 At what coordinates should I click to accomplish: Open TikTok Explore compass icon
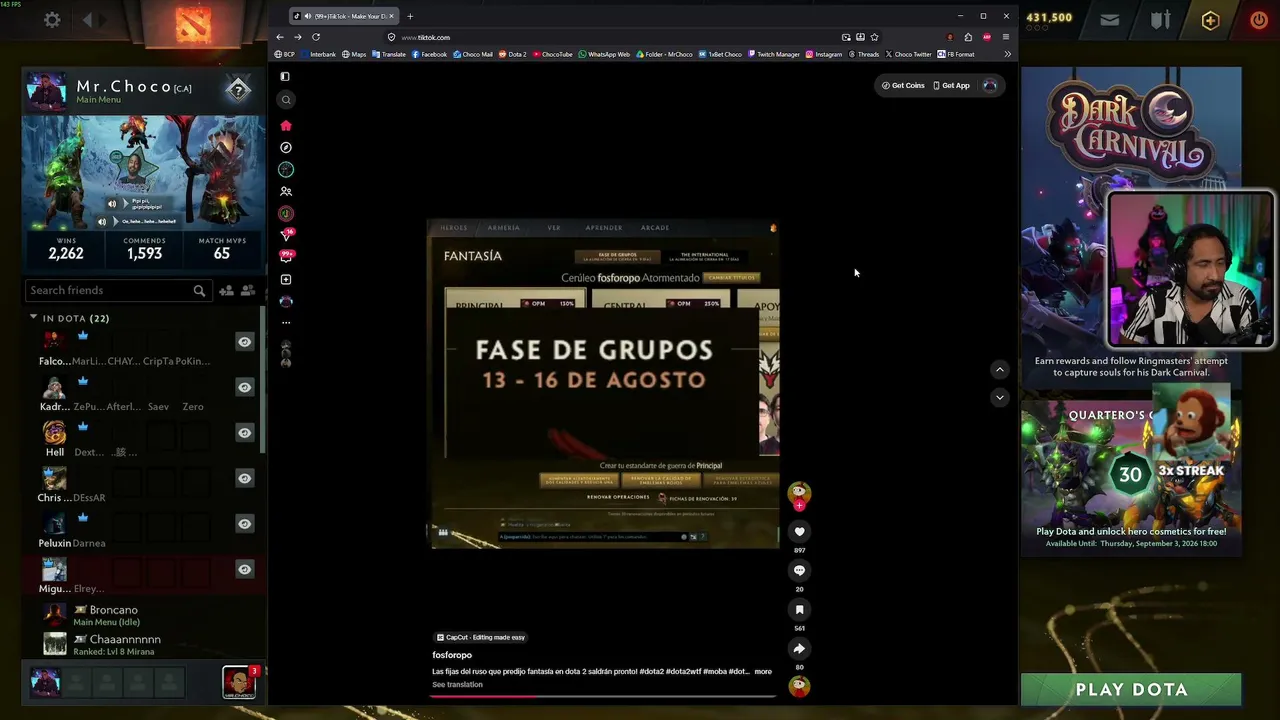(286, 147)
